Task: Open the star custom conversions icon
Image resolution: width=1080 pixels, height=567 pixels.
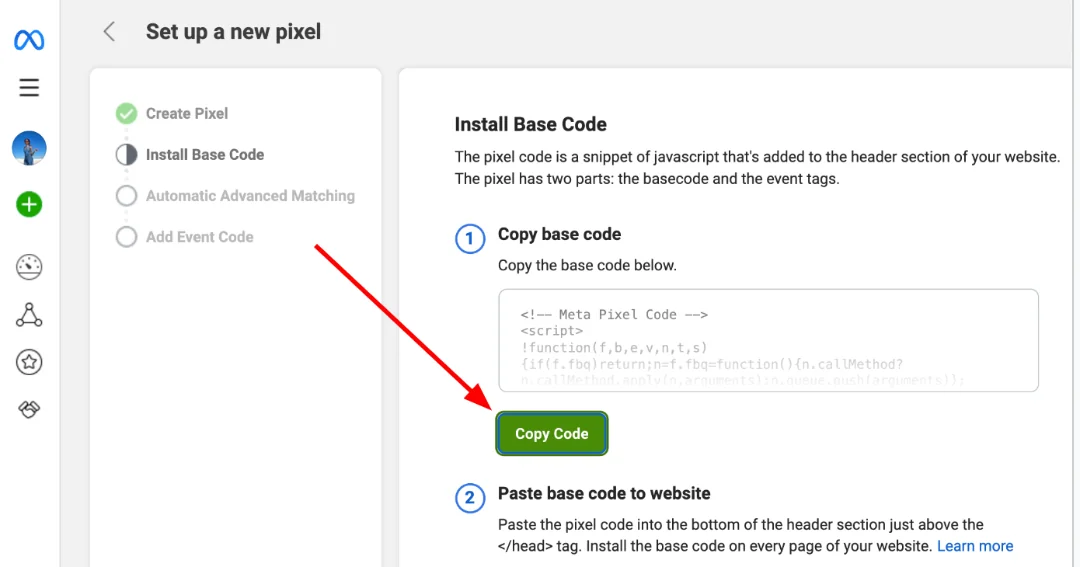Action: [29, 362]
